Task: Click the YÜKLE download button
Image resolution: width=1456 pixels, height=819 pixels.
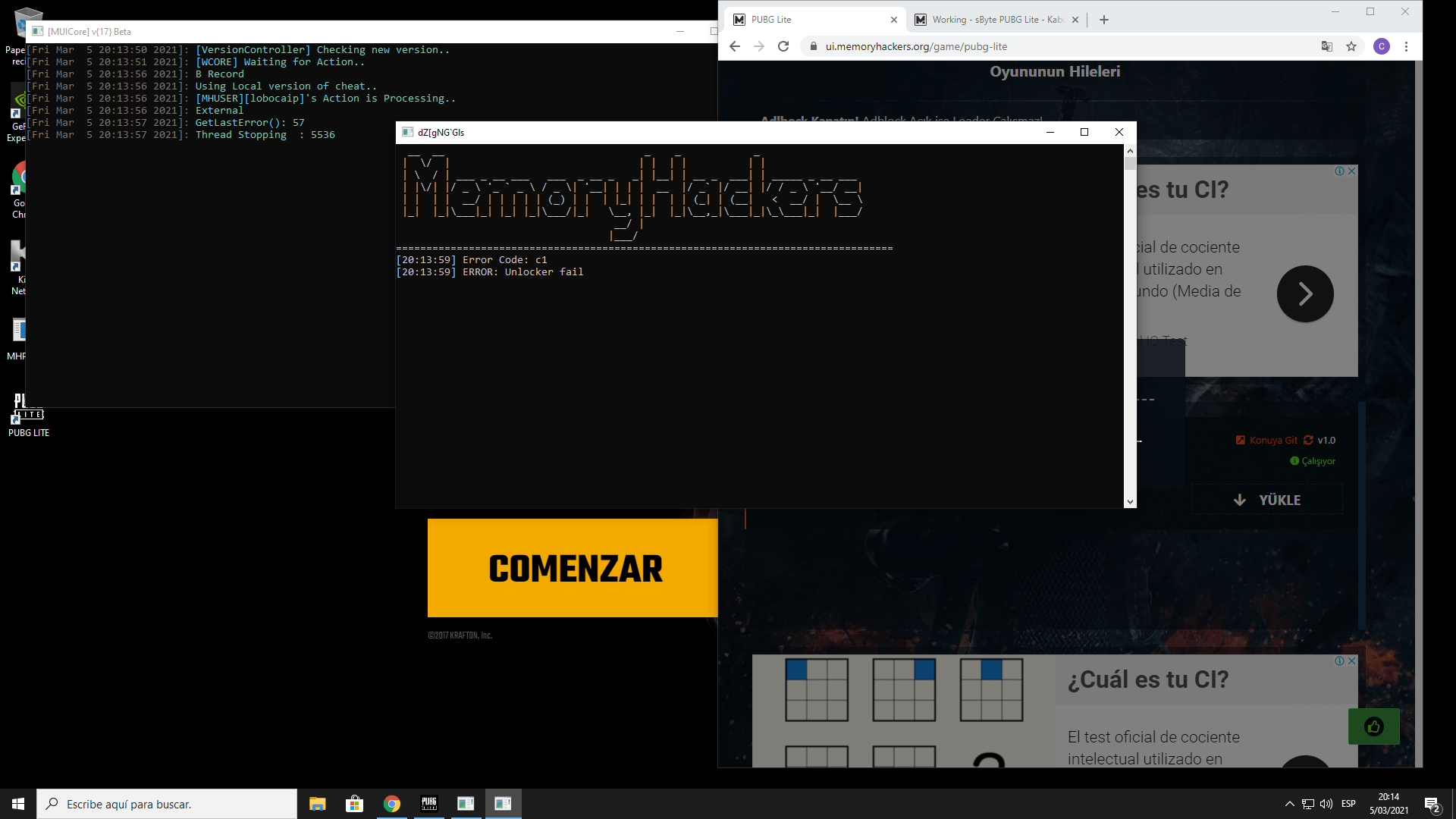Action: (x=1267, y=500)
